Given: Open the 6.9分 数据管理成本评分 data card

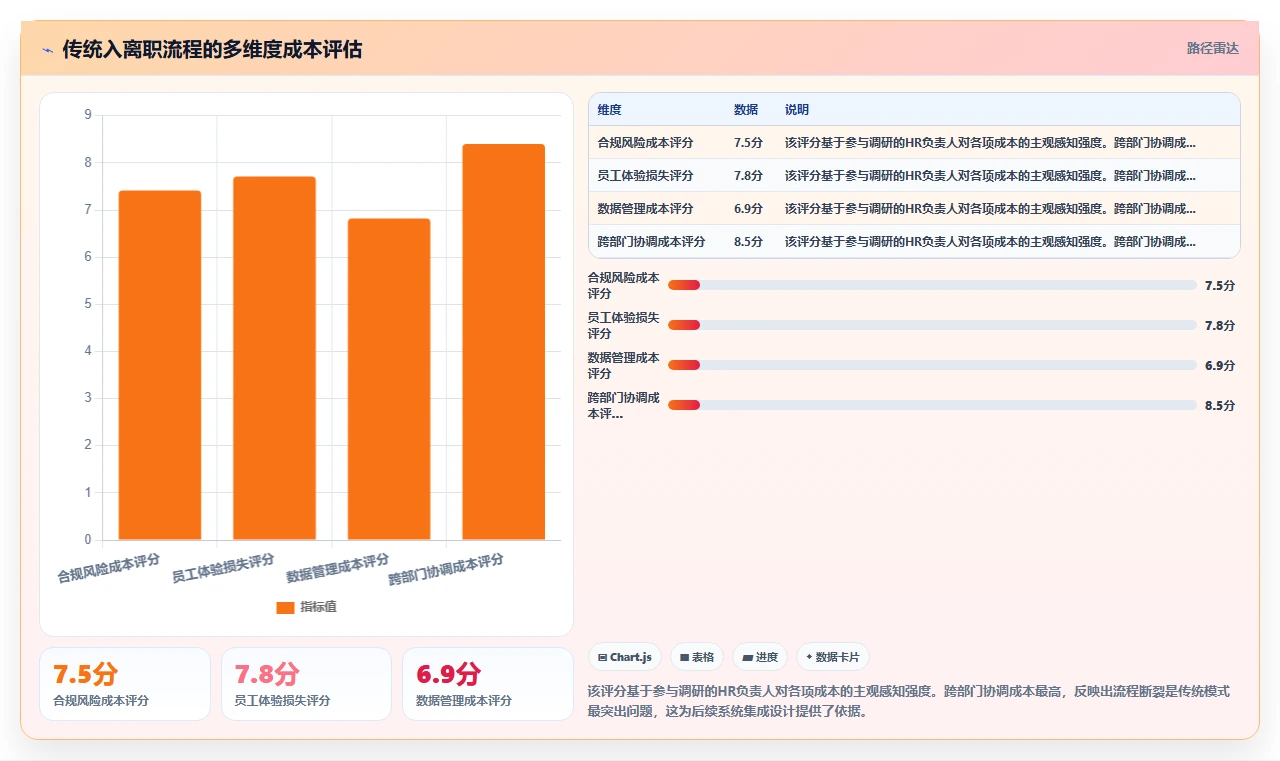Looking at the screenshot, I should point(488,684).
